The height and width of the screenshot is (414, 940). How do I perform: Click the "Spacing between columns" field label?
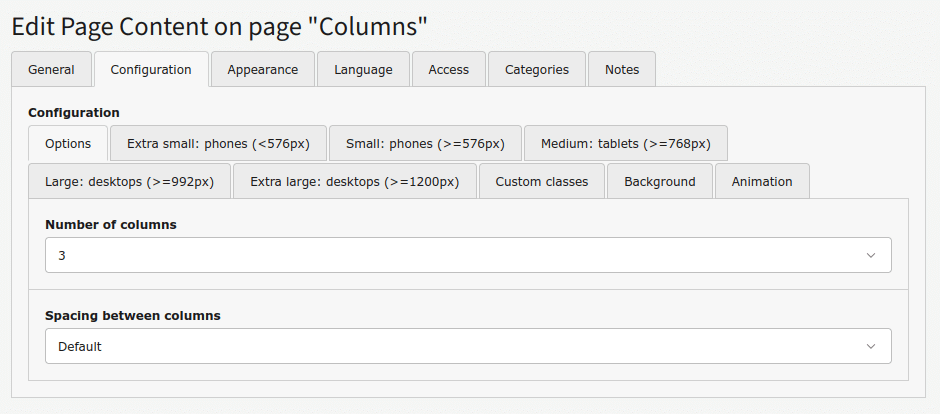[132, 315]
